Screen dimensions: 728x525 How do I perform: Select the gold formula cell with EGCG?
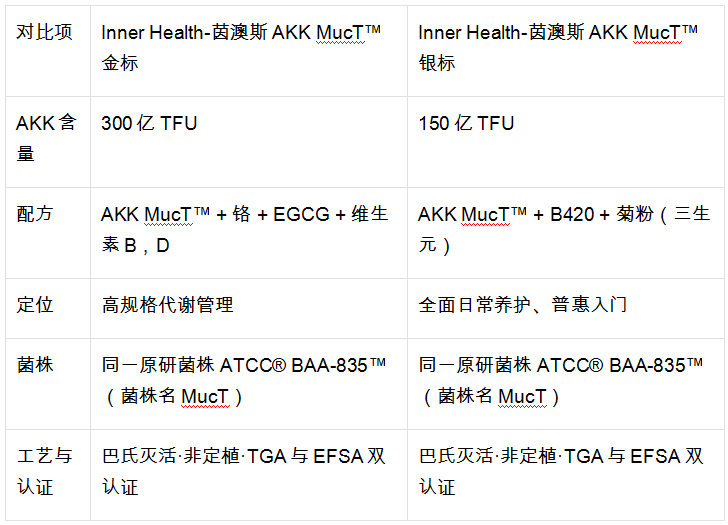tap(249, 233)
